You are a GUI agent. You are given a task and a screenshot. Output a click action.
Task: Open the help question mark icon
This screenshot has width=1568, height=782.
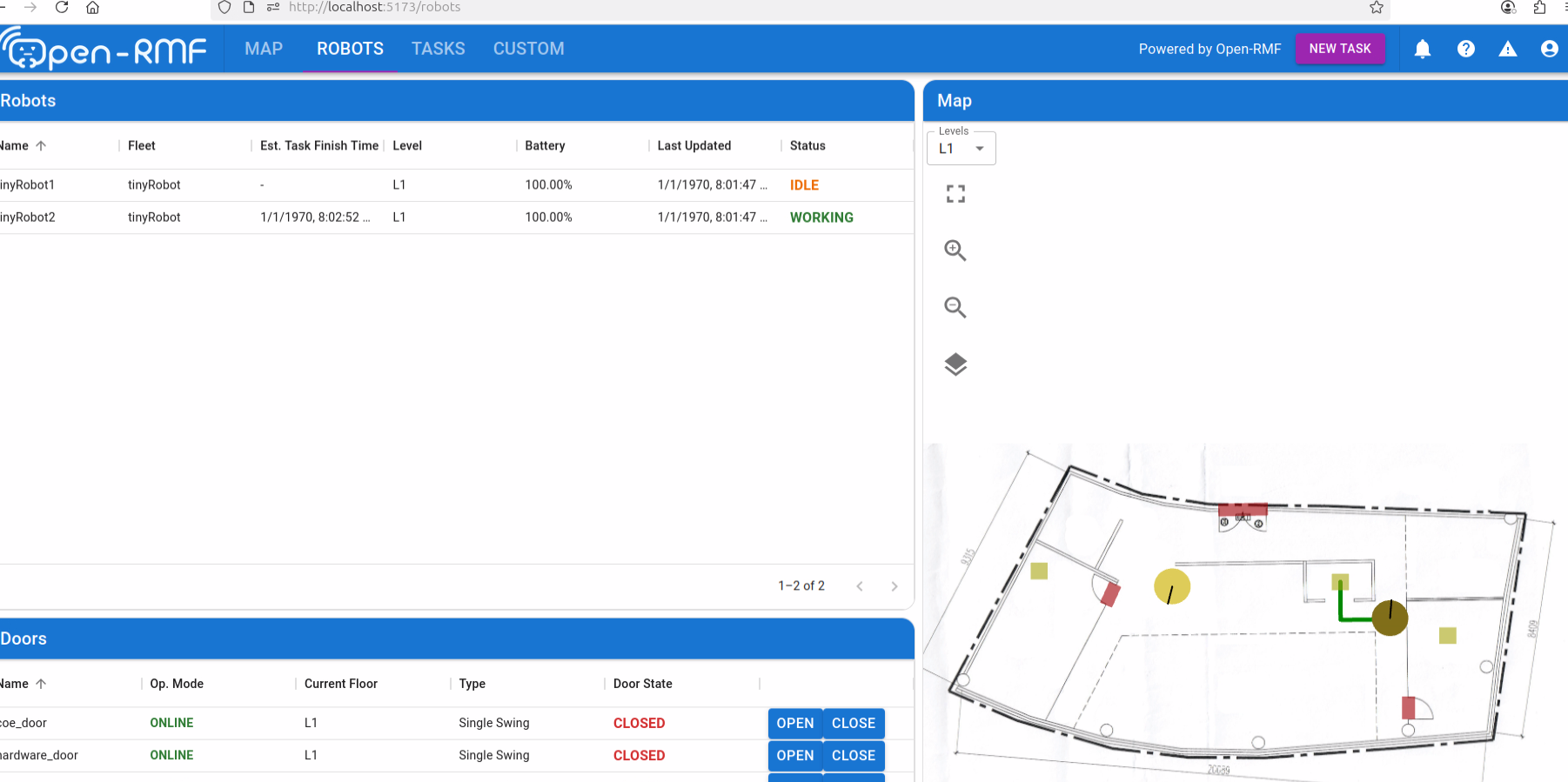coord(1466,49)
